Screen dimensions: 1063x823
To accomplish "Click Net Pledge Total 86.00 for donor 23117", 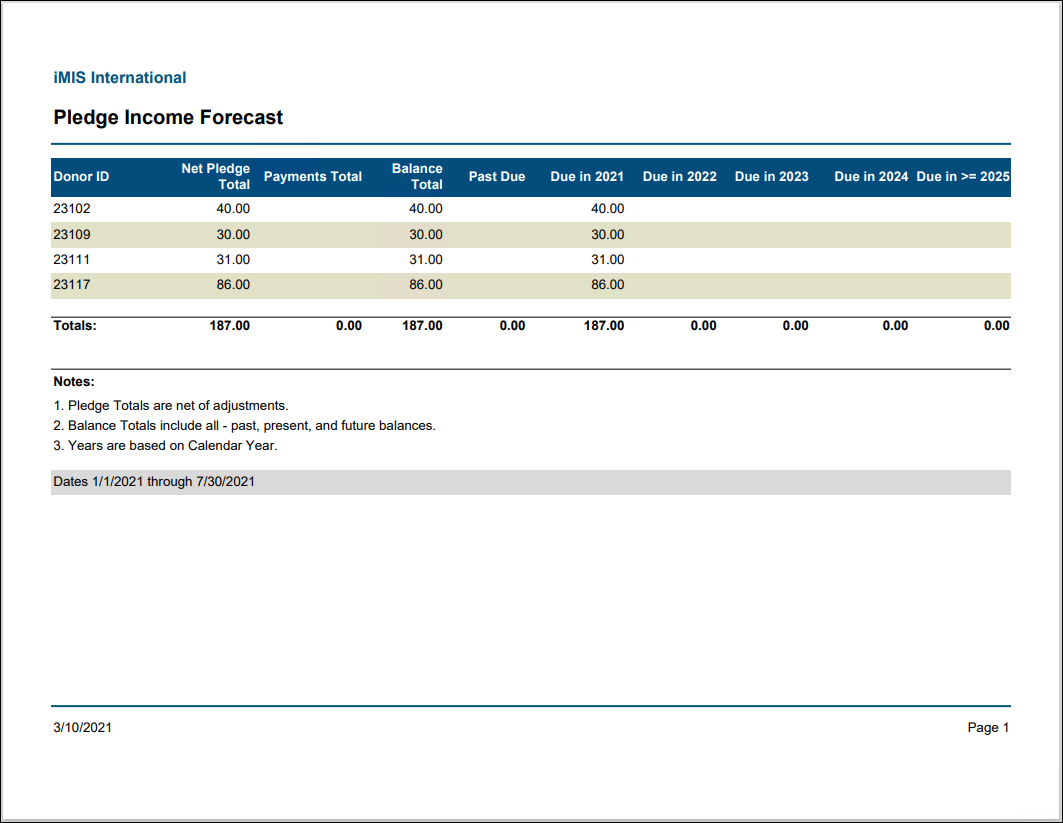I will [x=233, y=285].
